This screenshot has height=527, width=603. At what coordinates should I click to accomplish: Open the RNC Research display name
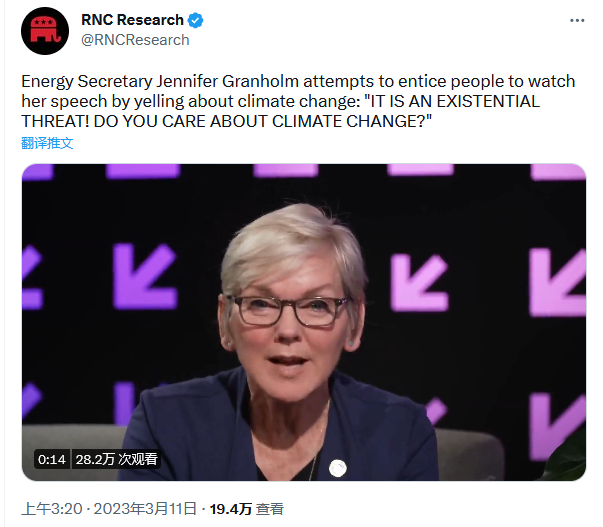(132, 21)
